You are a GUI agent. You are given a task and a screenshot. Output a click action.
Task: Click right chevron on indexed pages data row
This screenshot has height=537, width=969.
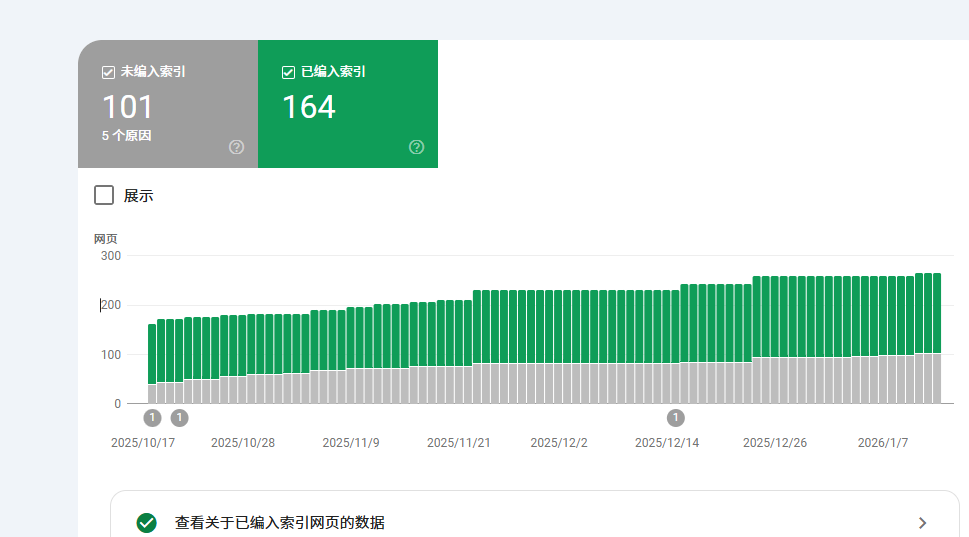(922, 522)
